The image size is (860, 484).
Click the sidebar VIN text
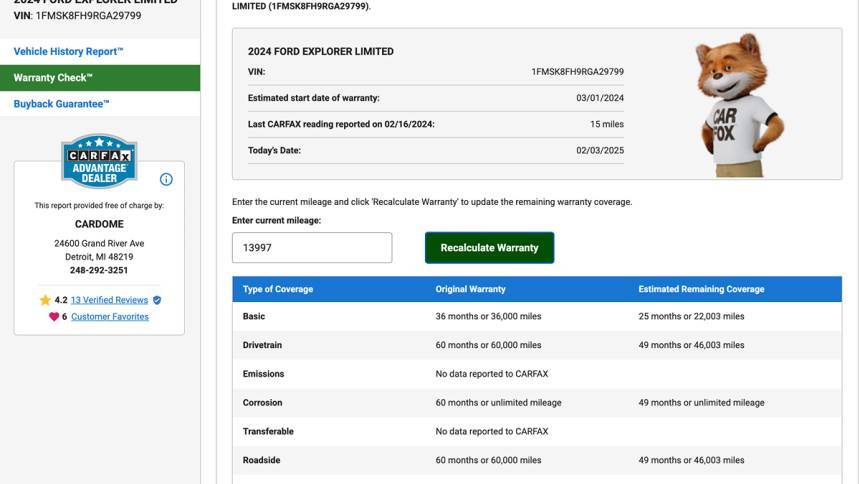point(77,16)
